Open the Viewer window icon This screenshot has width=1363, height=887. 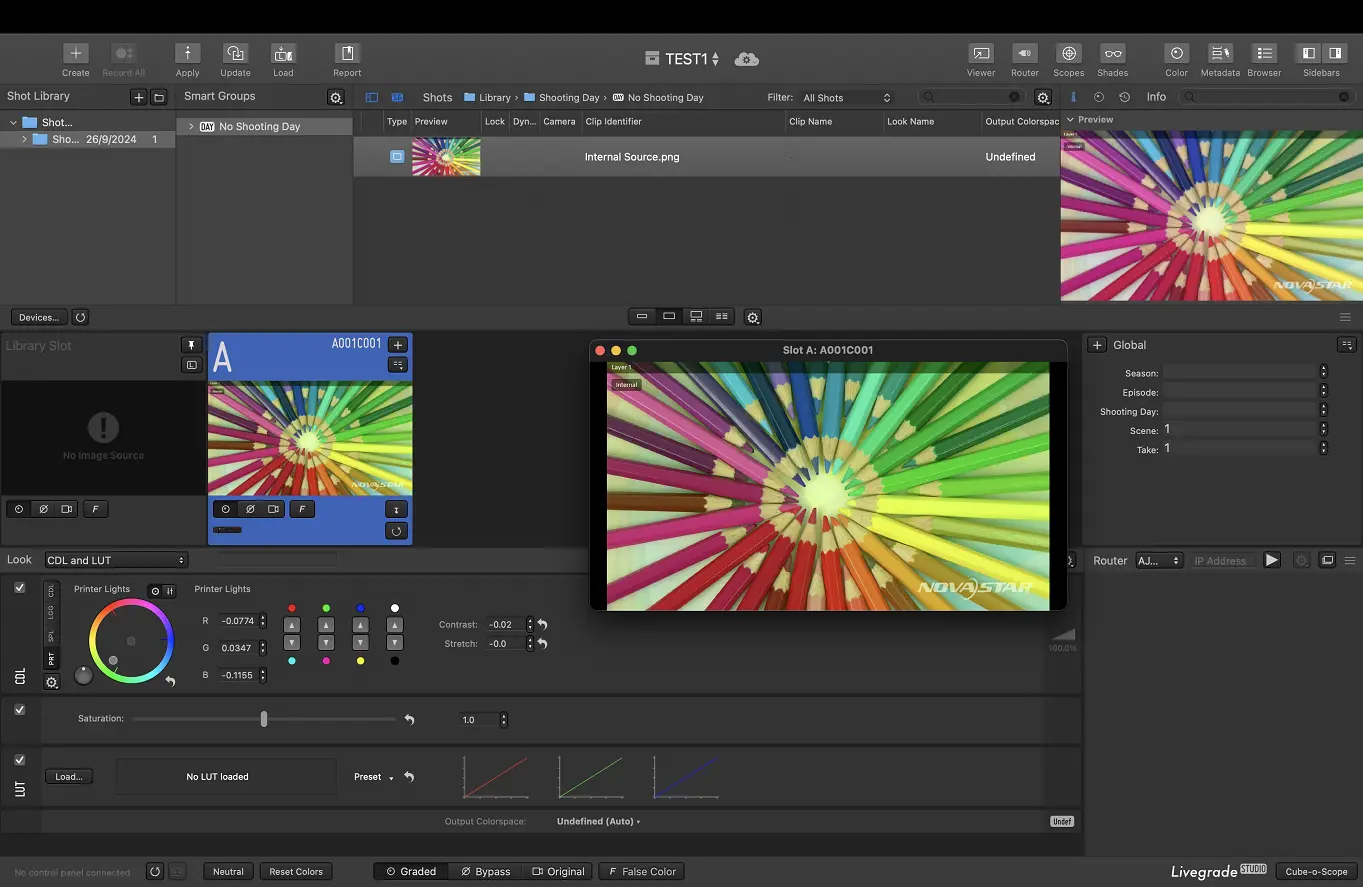pos(981,54)
